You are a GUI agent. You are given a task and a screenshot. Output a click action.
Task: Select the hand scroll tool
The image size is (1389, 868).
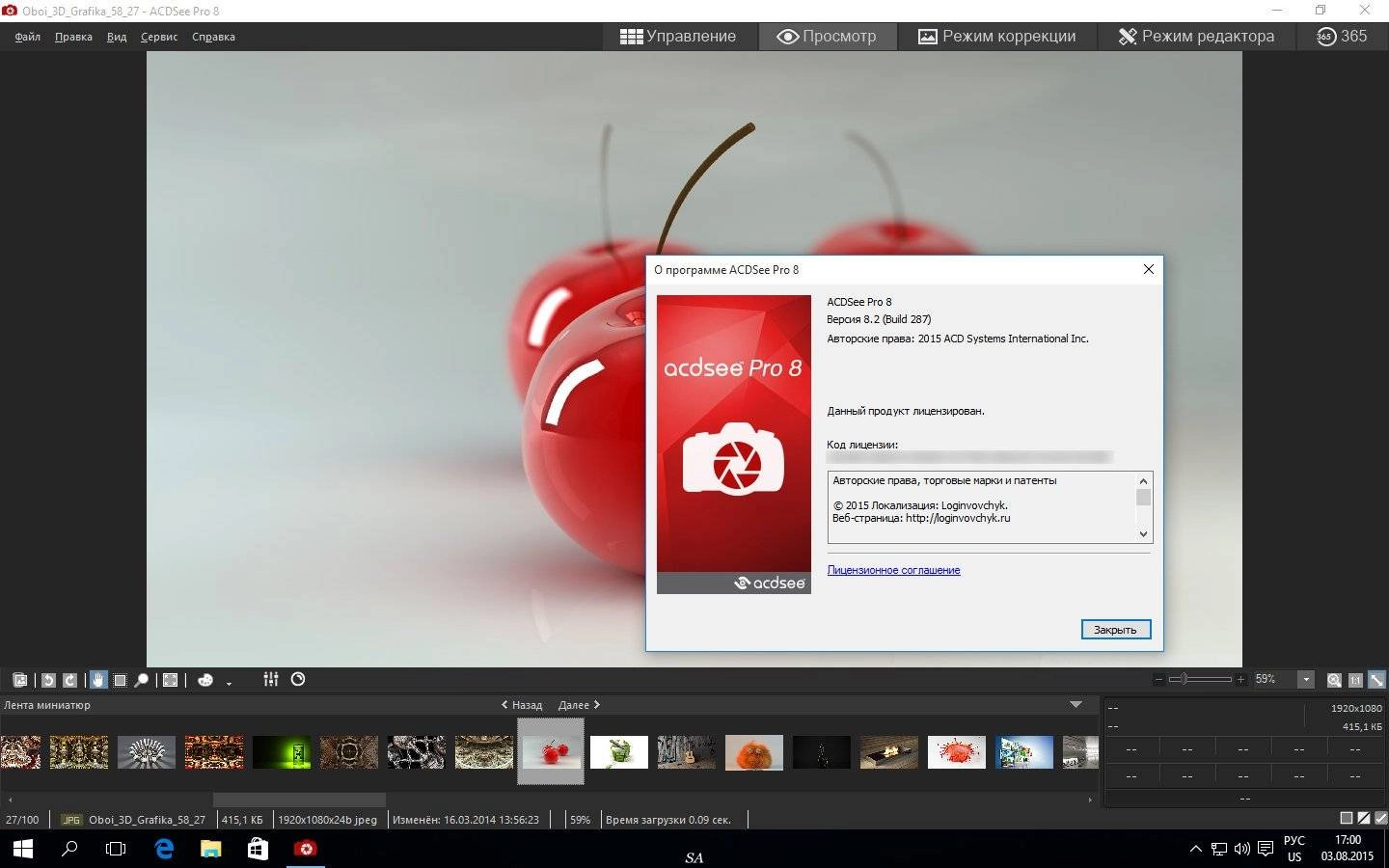tap(97, 680)
